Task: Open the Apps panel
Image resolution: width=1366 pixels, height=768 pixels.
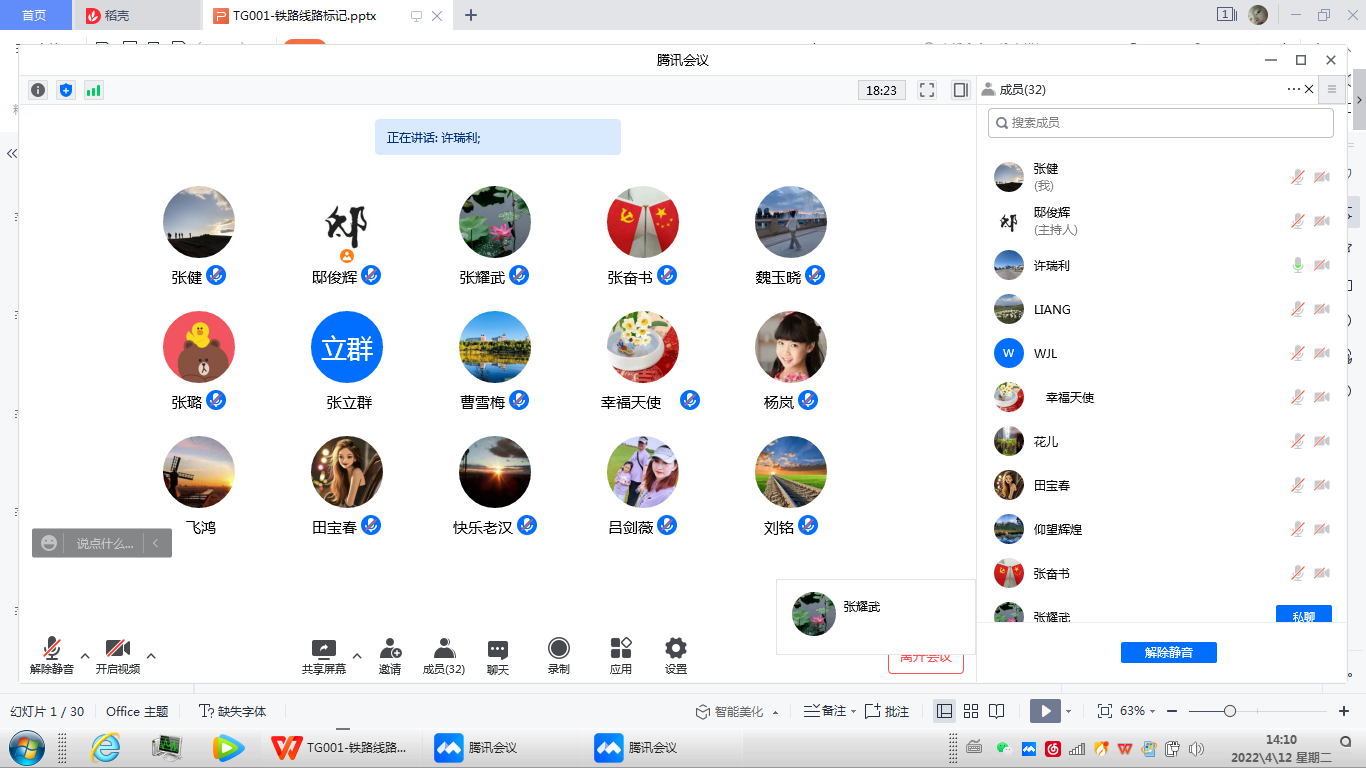Action: pyautogui.click(x=621, y=655)
